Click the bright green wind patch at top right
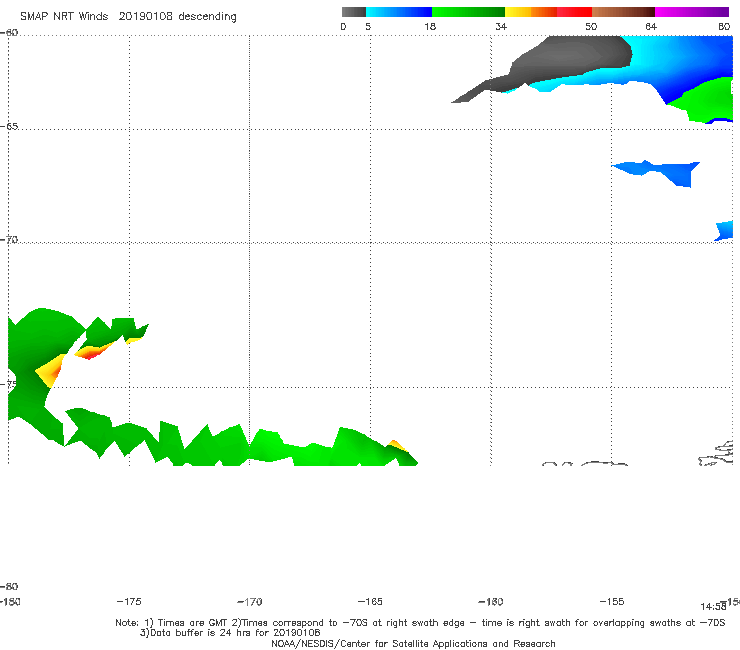The height and width of the screenshot is (650, 740). tap(706, 100)
